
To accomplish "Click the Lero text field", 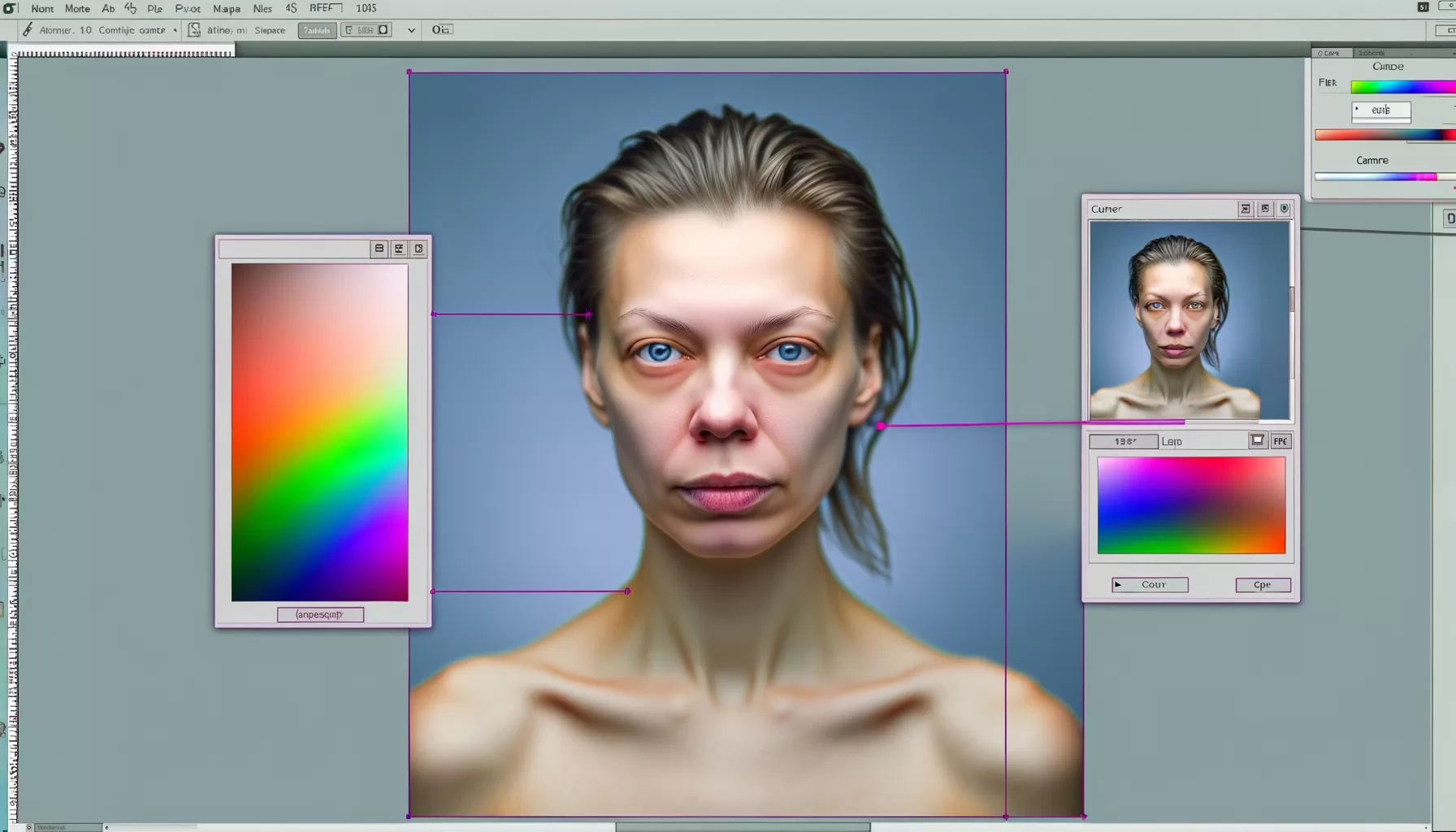I will tap(1202, 441).
